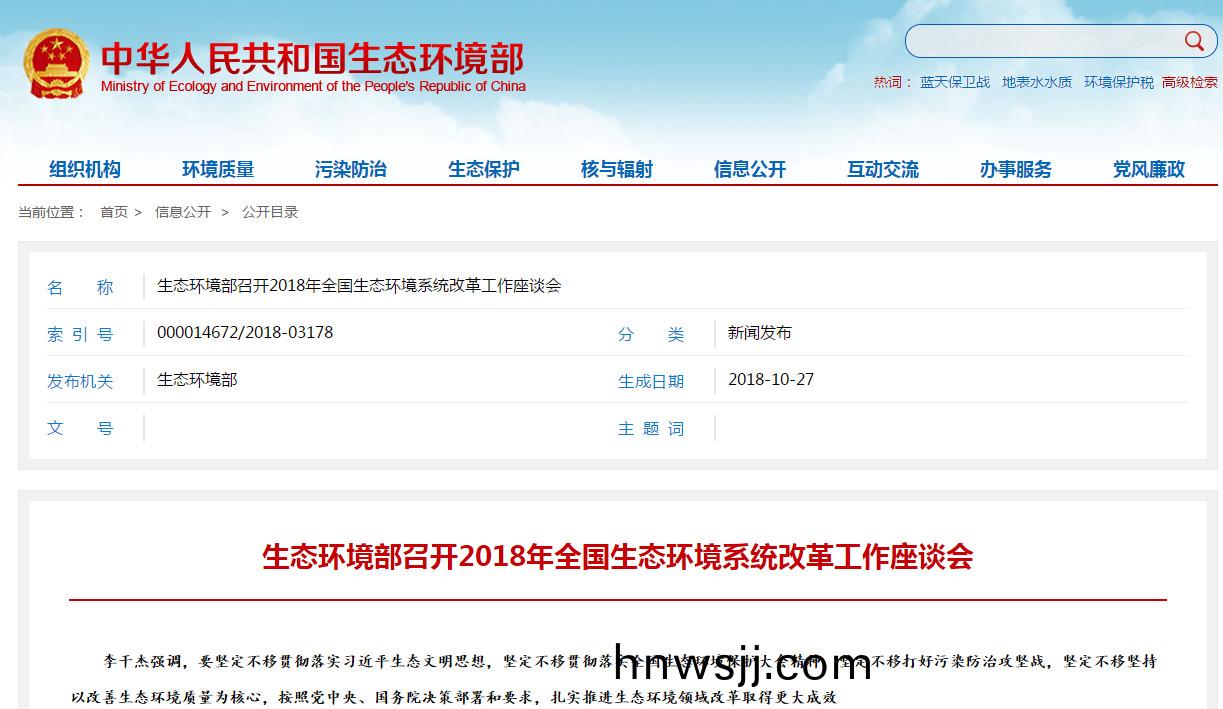Open the 污染防治 menu
Screen dimensions: 1223x709
click(351, 169)
